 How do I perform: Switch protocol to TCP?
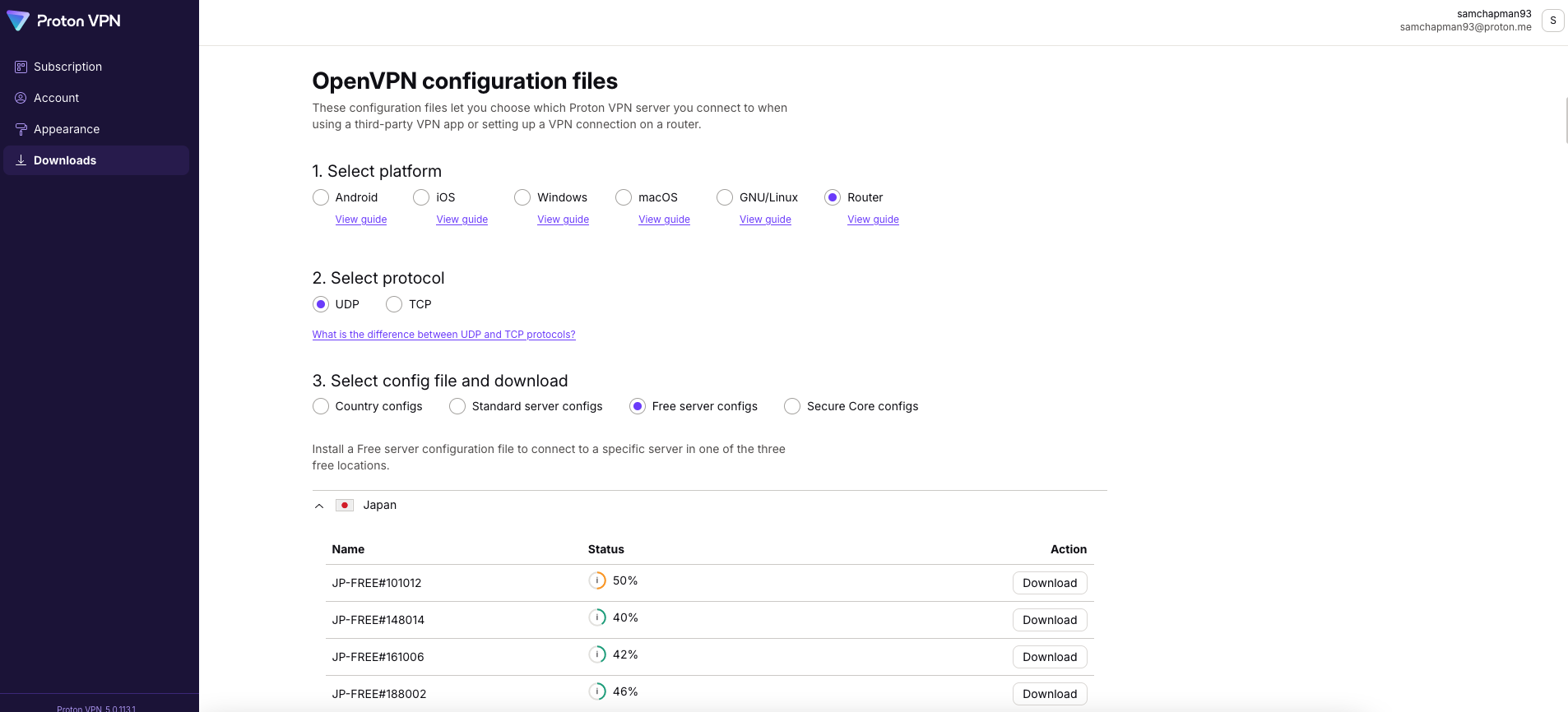click(x=394, y=304)
